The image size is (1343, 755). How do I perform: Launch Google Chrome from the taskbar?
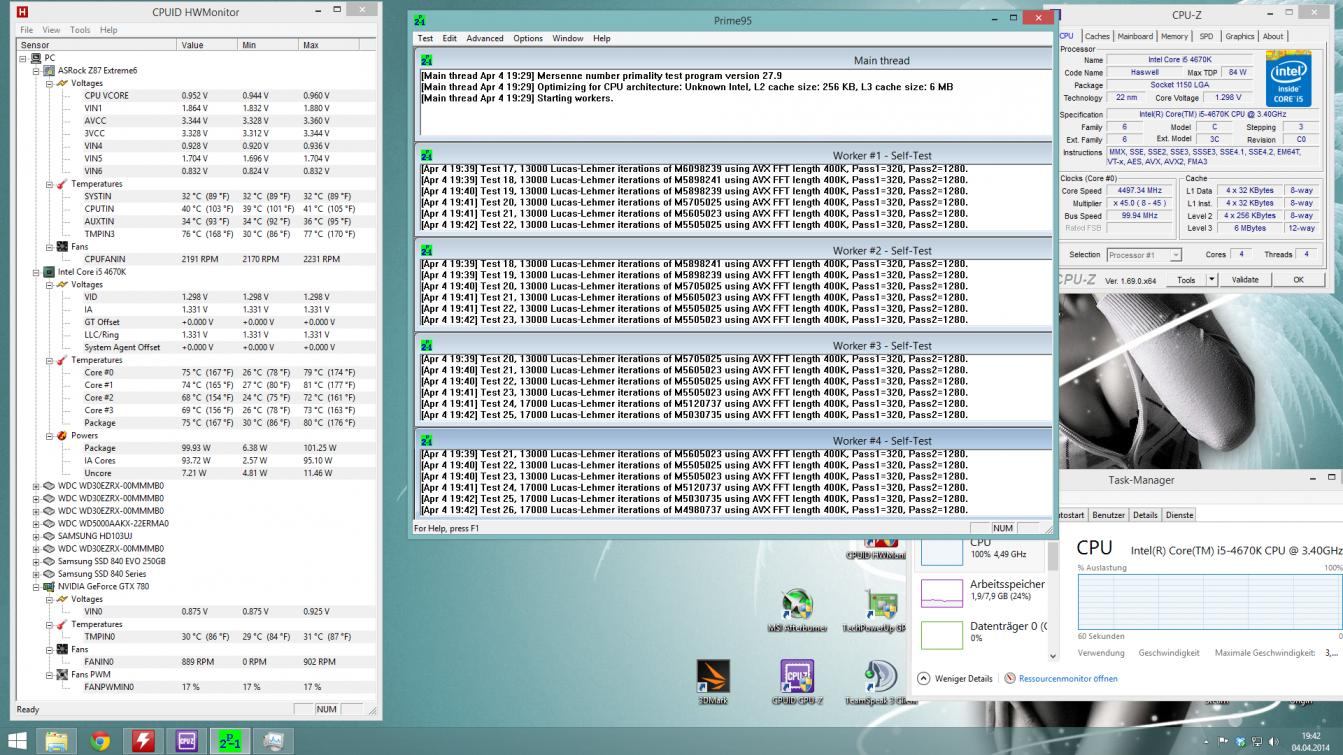click(100, 741)
